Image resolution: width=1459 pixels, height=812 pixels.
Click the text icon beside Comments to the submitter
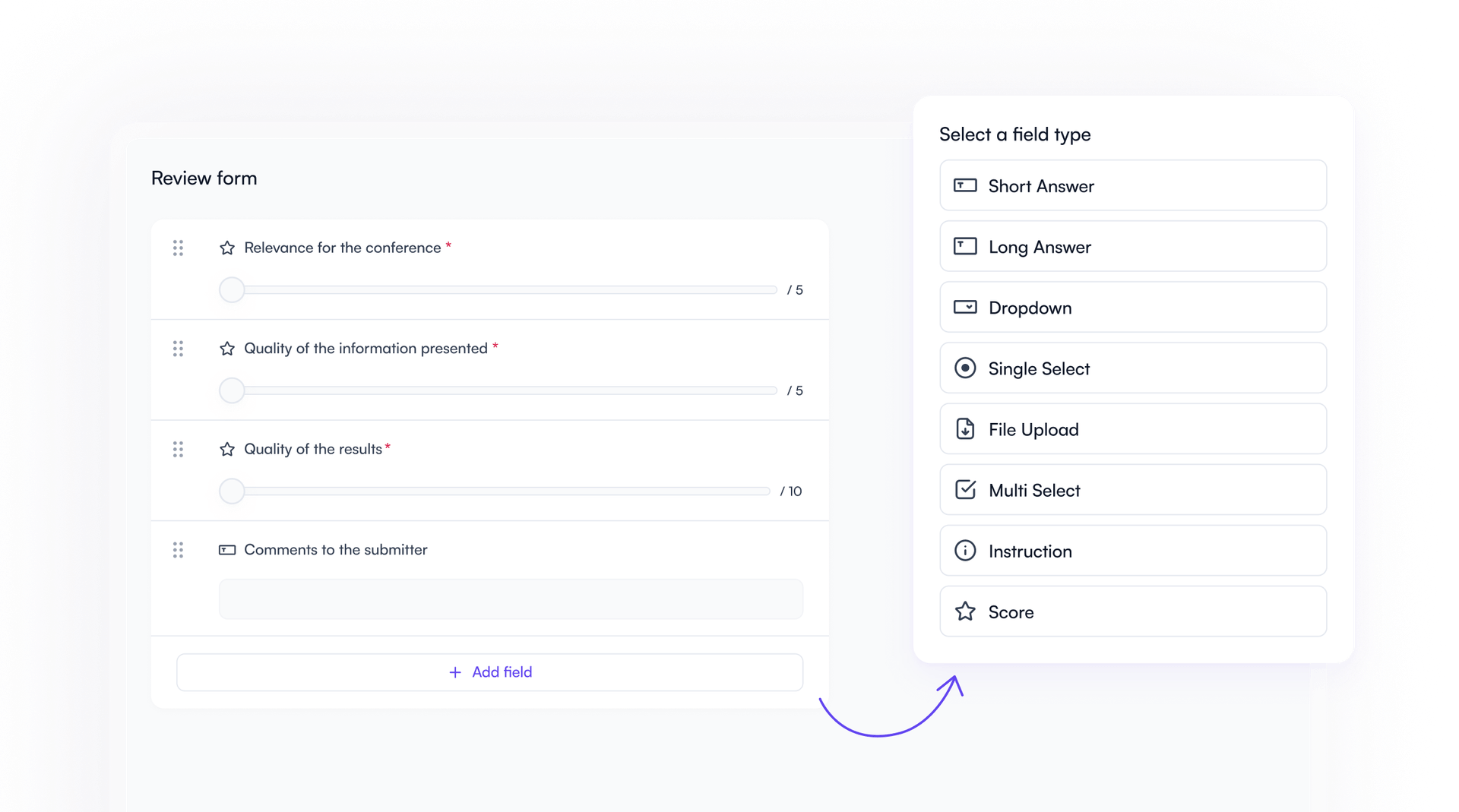[x=227, y=550]
